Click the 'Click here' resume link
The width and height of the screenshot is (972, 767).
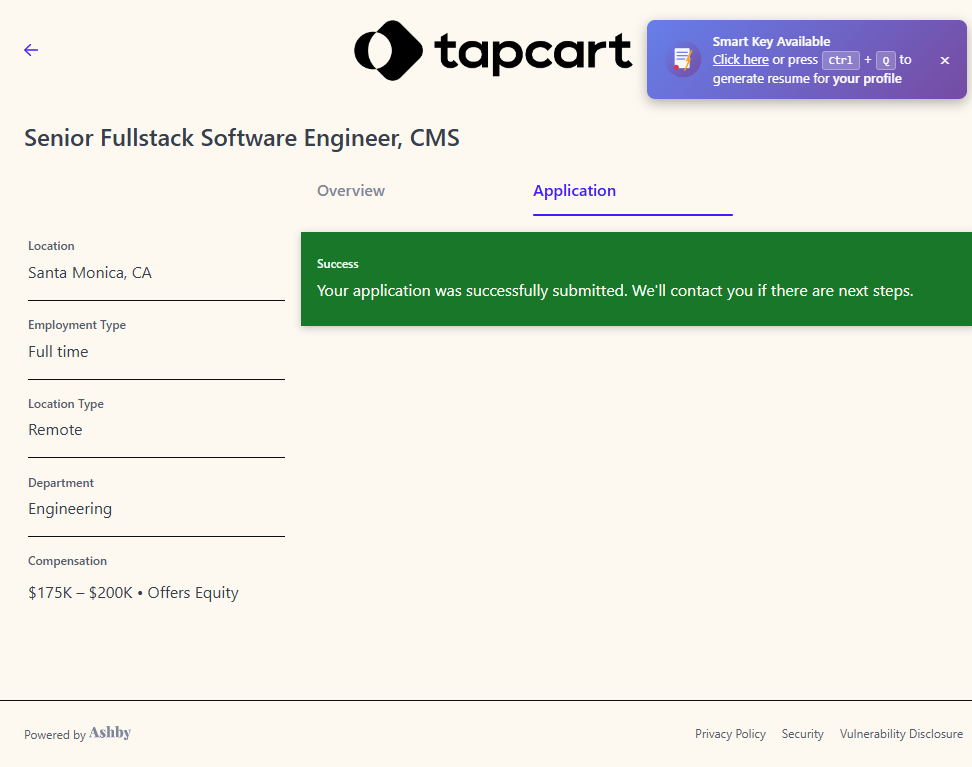tap(740, 60)
